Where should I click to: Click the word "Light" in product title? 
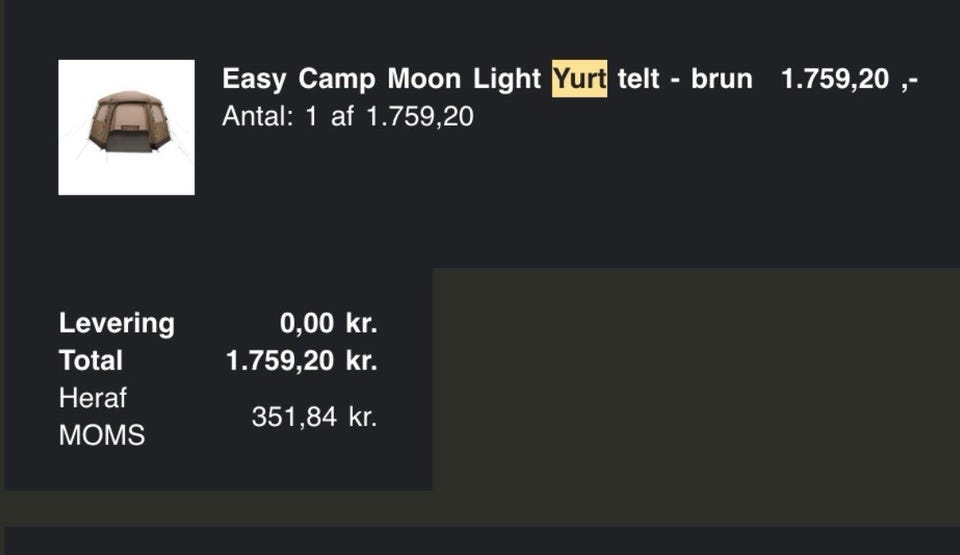(508, 79)
